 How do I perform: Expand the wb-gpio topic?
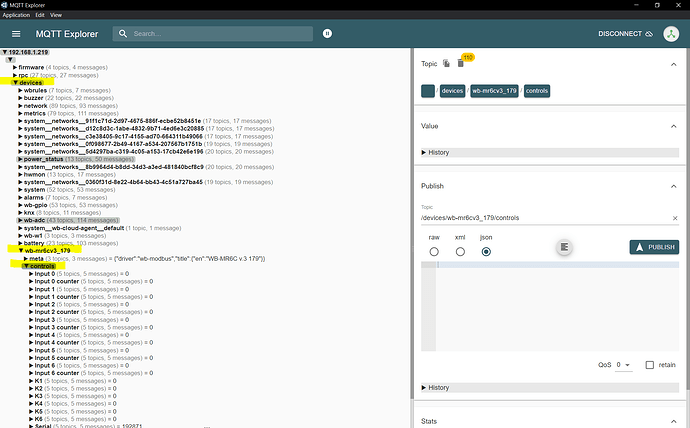click(20, 205)
